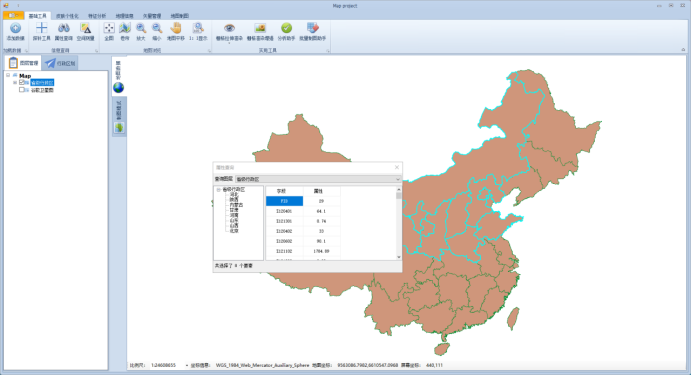Click the 全图 full extent icon
This screenshot has width=691, height=376.
pos(109,28)
